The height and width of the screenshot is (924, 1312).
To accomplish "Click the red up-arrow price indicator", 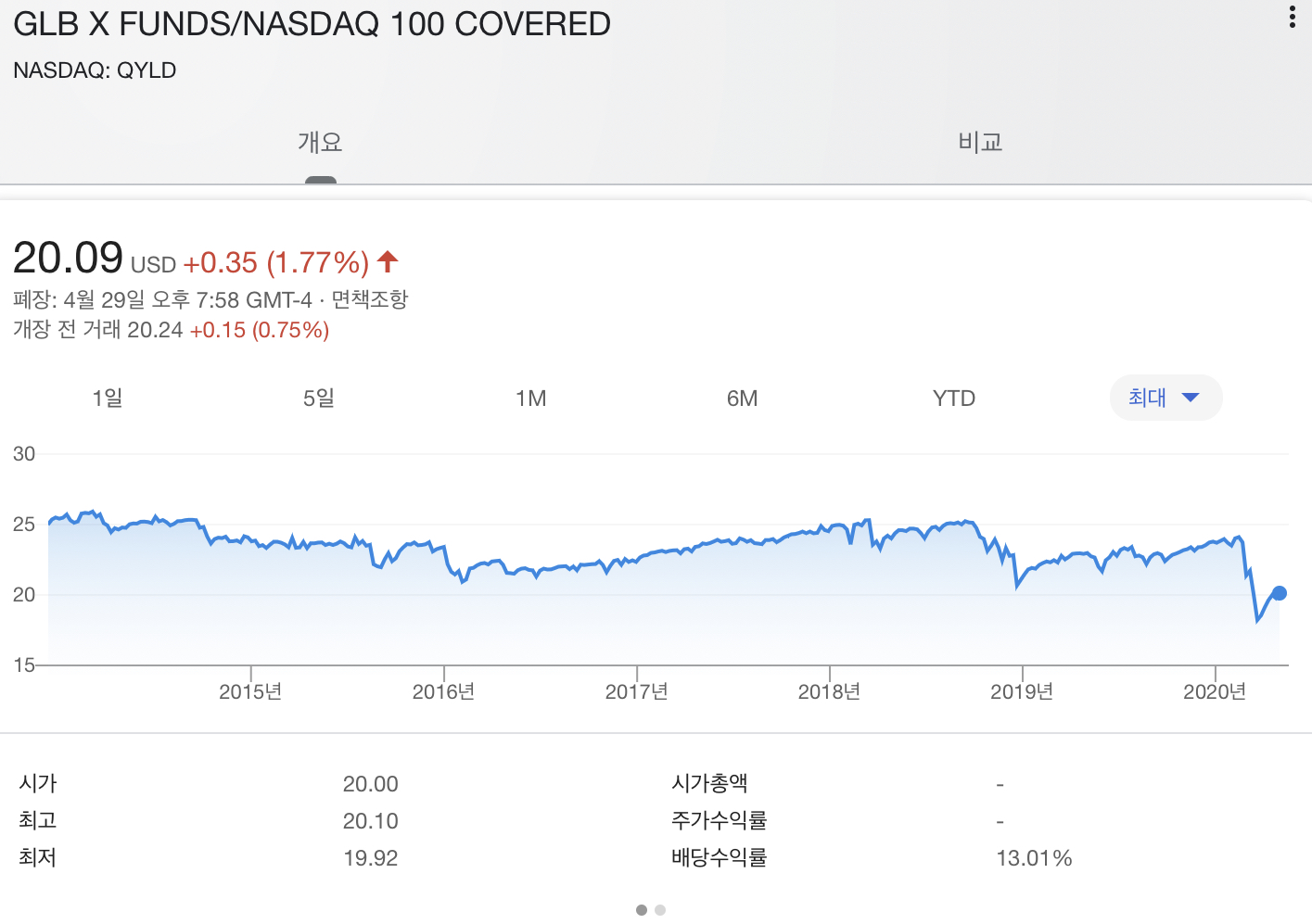I will pyautogui.click(x=388, y=261).
